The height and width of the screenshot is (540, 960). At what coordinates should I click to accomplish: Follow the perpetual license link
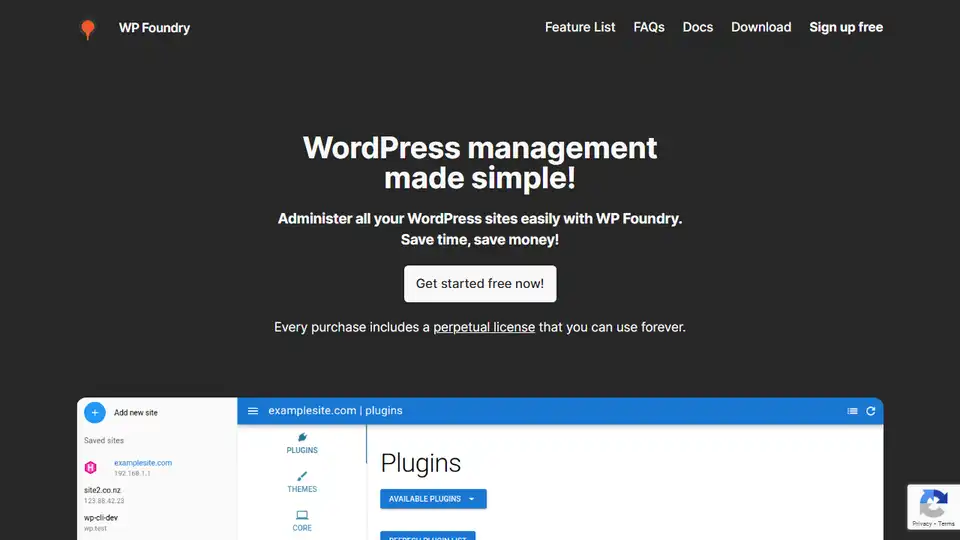[484, 327]
